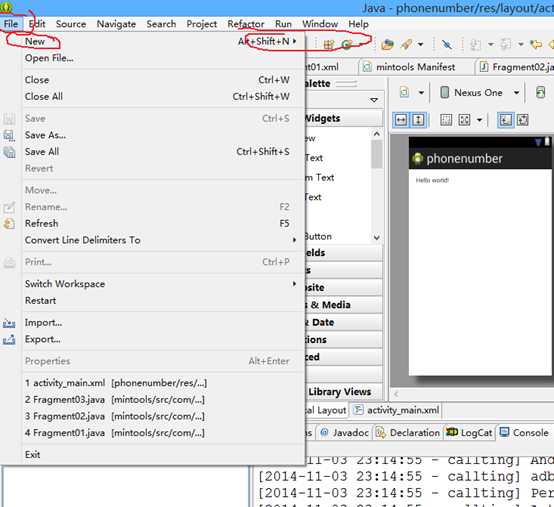The image size is (554, 507).
Task: Expand Switch Workspace submenu
Action: click(x=164, y=284)
